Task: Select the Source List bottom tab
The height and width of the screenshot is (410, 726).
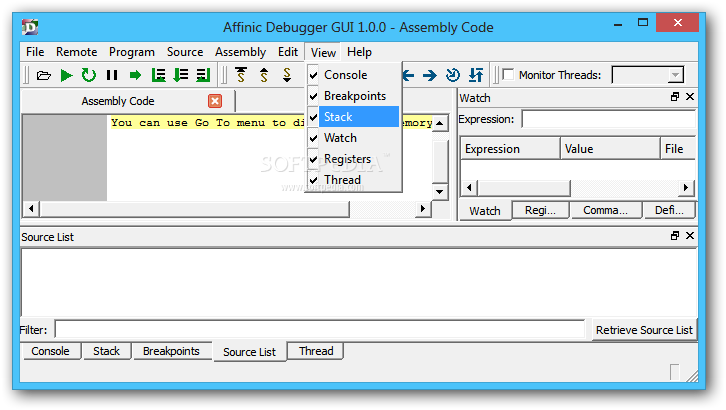Action: [250, 352]
